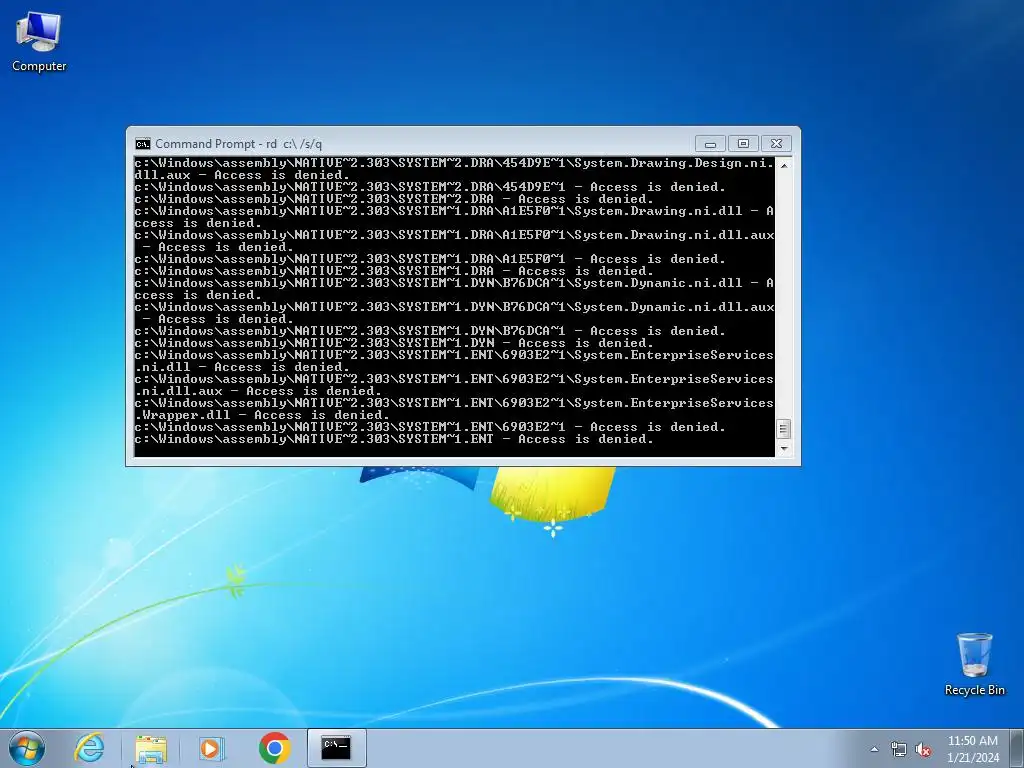This screenshot has height=768, width=1024.
Task: Click the line ending SYSTEM~1.DYN - Access is denied
Action: 394,343
